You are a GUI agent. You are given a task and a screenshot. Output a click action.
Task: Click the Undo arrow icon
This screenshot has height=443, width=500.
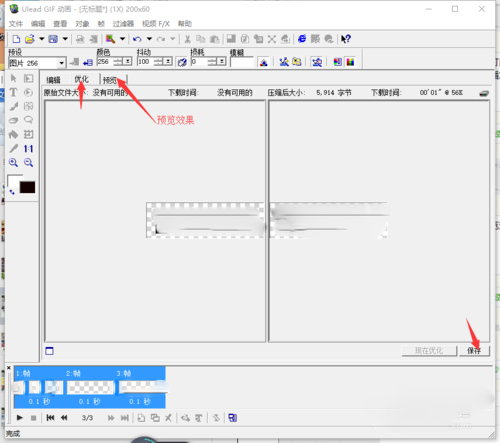point(137,39)
